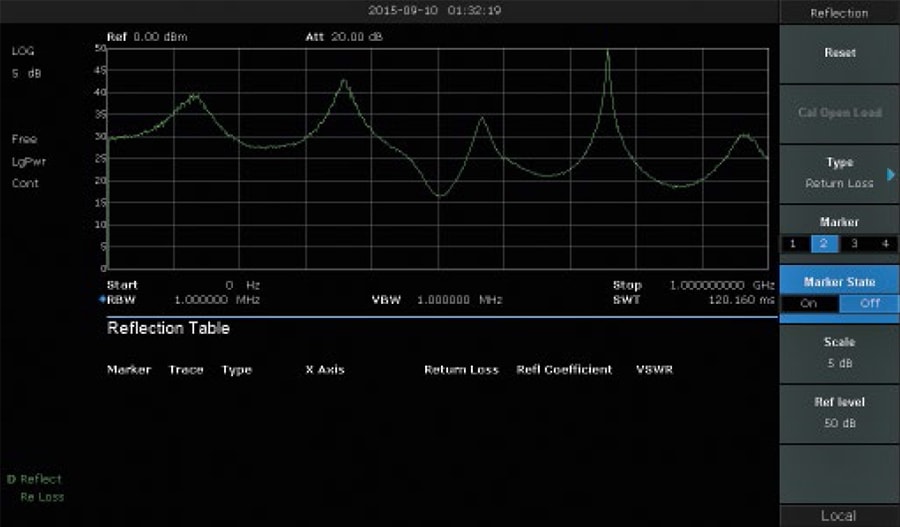Click the Trace column header
The image size is (900, 527).
pyautogui.click(x=186, y=370)
